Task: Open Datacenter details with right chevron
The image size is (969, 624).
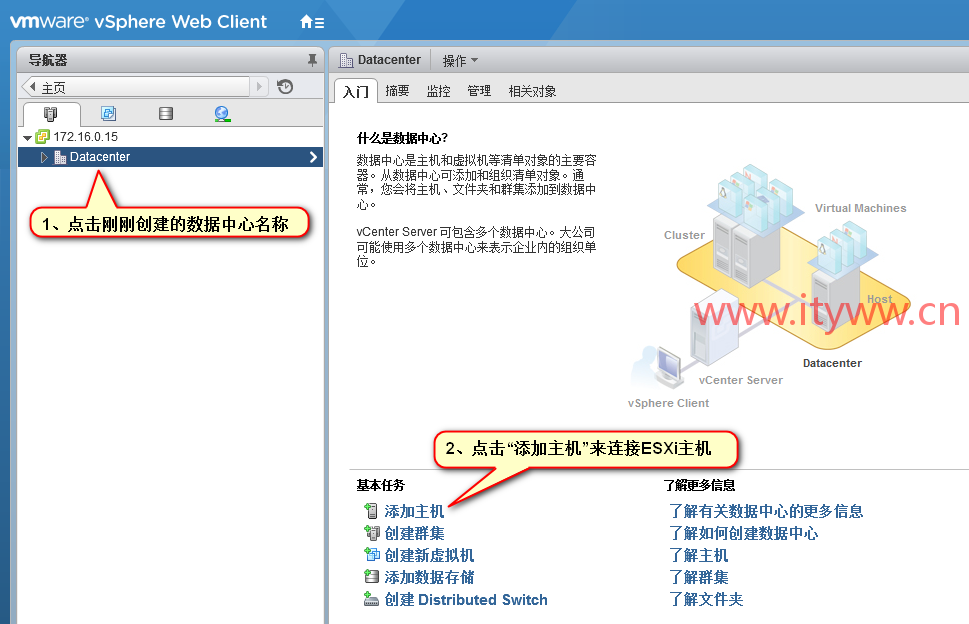Action: click(313, 157)
